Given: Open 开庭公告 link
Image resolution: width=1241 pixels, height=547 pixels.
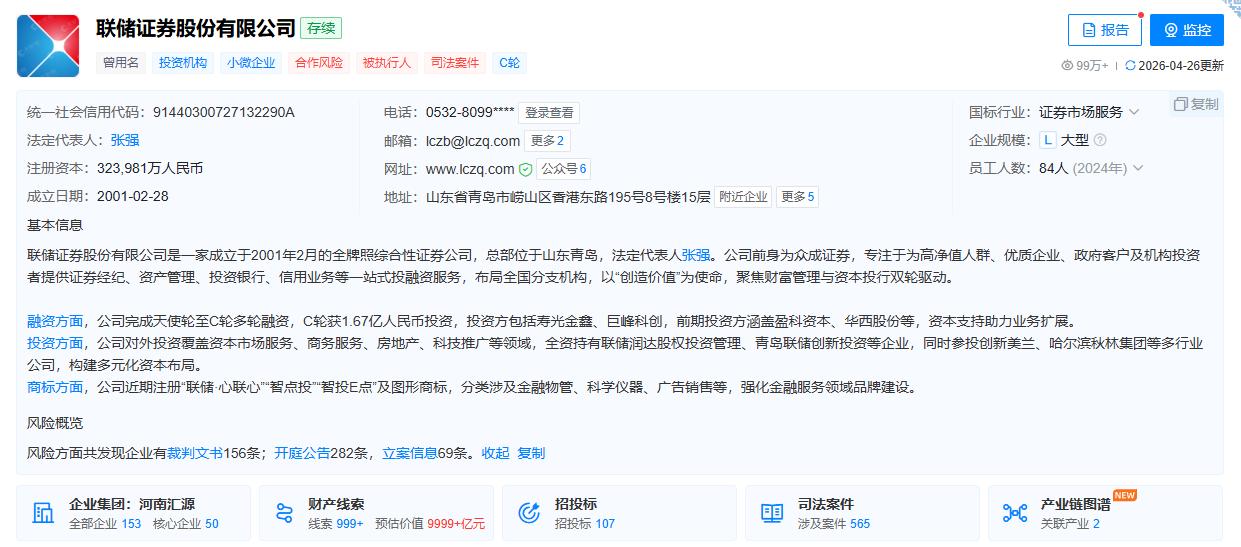Looking at the screenshot, I should [302, 453].
